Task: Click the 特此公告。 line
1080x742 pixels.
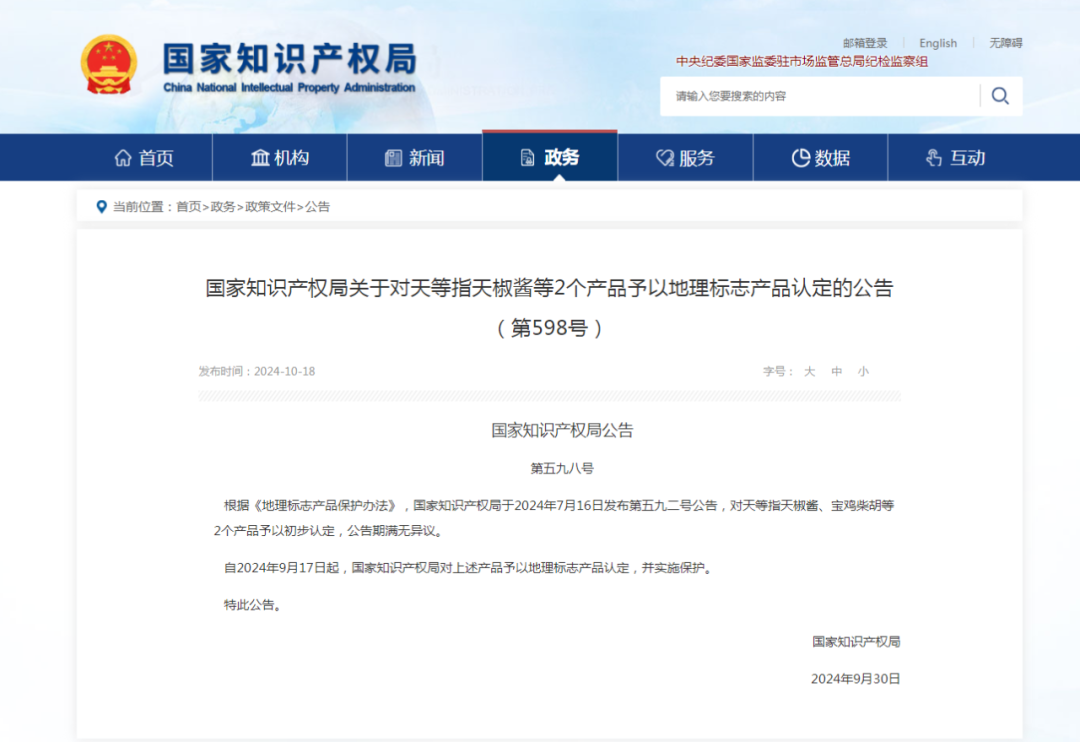Action: click(x=253, y=605)
